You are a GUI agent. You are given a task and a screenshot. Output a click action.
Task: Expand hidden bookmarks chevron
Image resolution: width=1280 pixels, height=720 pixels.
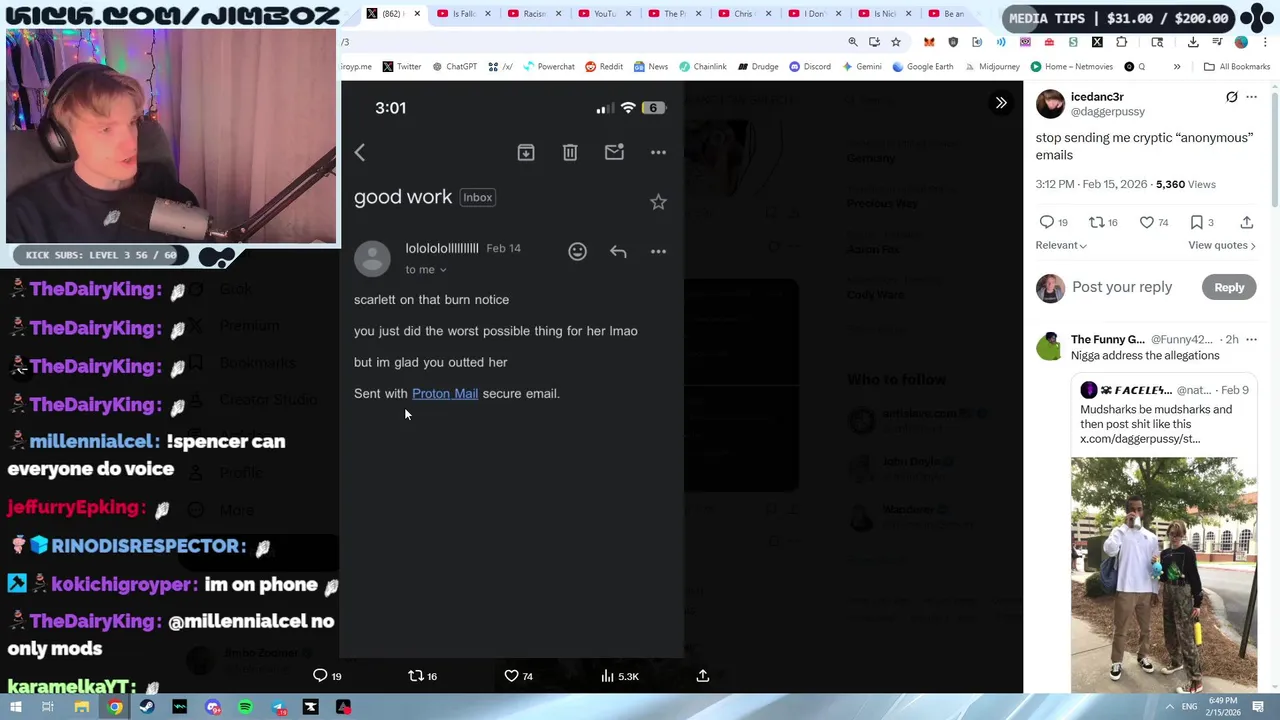click(x=1177, y=67)
